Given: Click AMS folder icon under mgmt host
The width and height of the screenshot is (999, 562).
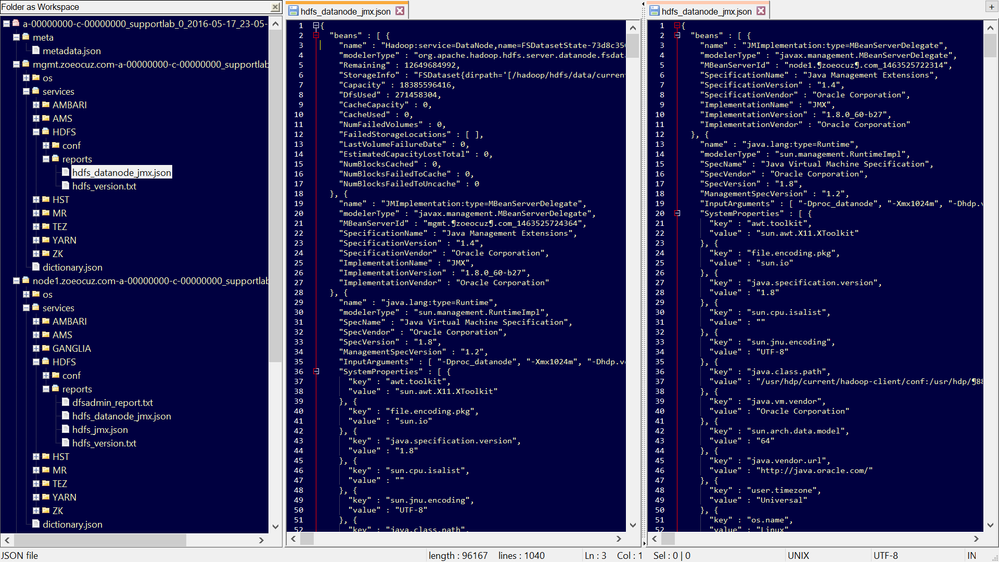Looking at the screenshot, I should 46,119.
